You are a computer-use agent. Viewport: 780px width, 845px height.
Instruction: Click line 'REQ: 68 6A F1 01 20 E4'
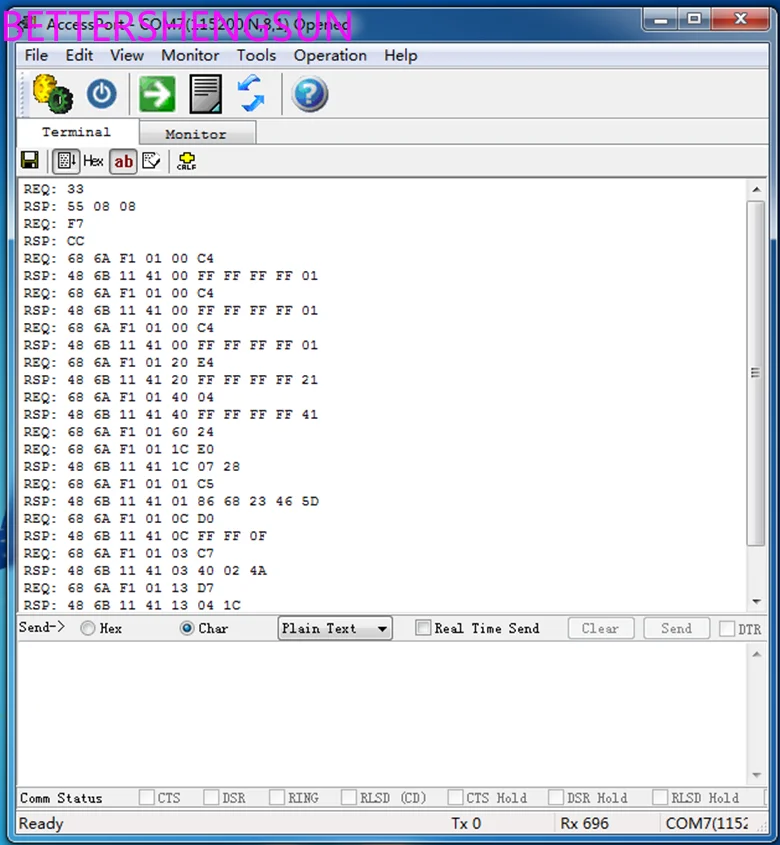click(119, 363)
